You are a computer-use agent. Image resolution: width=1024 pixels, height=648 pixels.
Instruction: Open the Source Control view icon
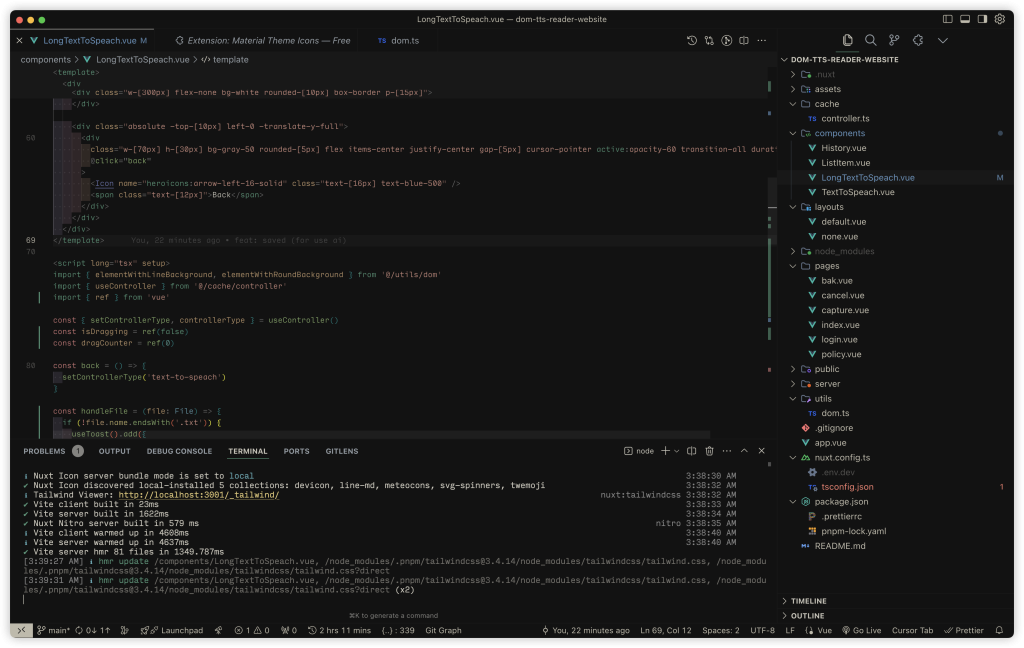pyautogui.click(x=894, y=40)
